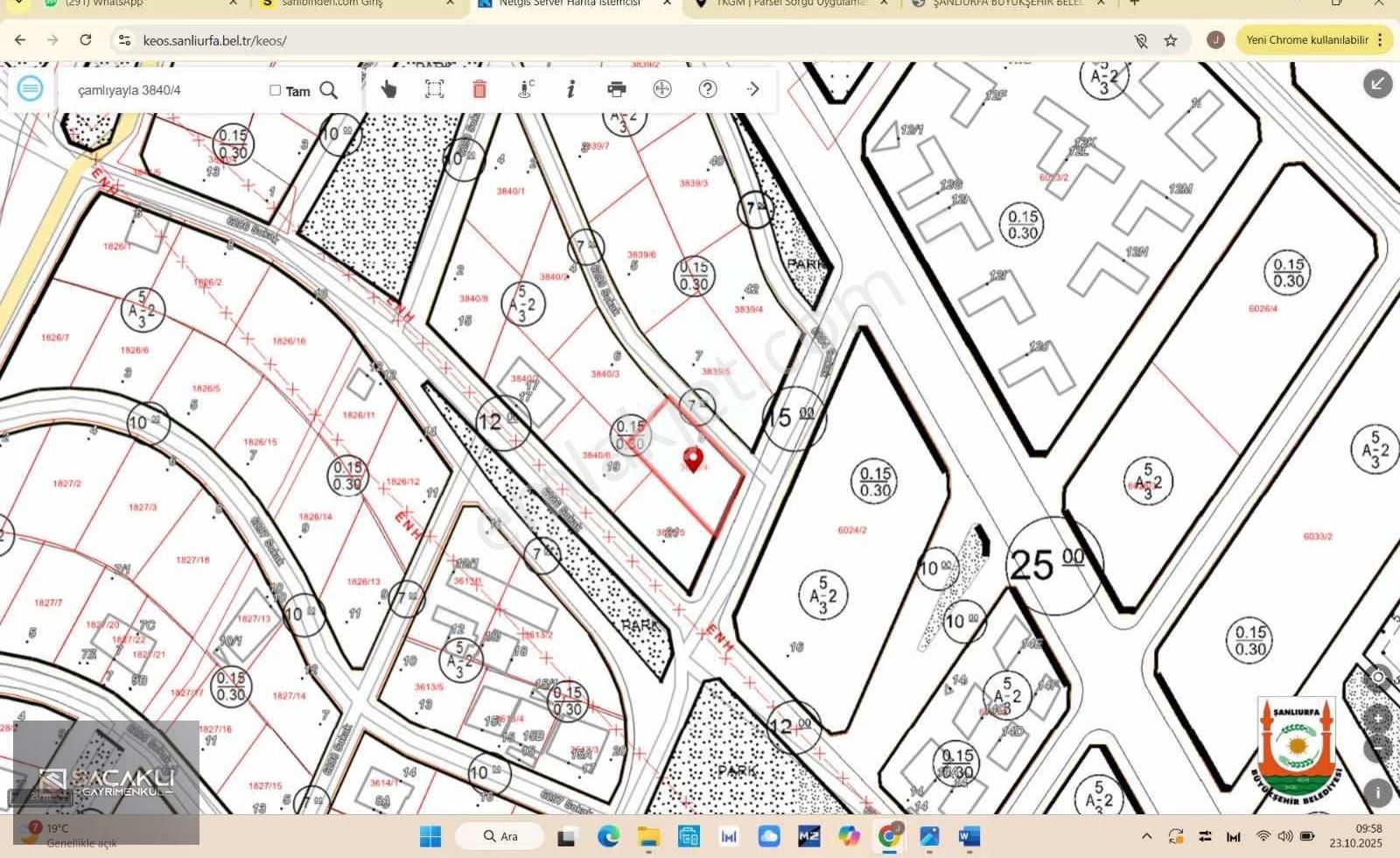Toggle the Tam checkbox
This screenshot has height=858, width=1400.
(275, 90)
